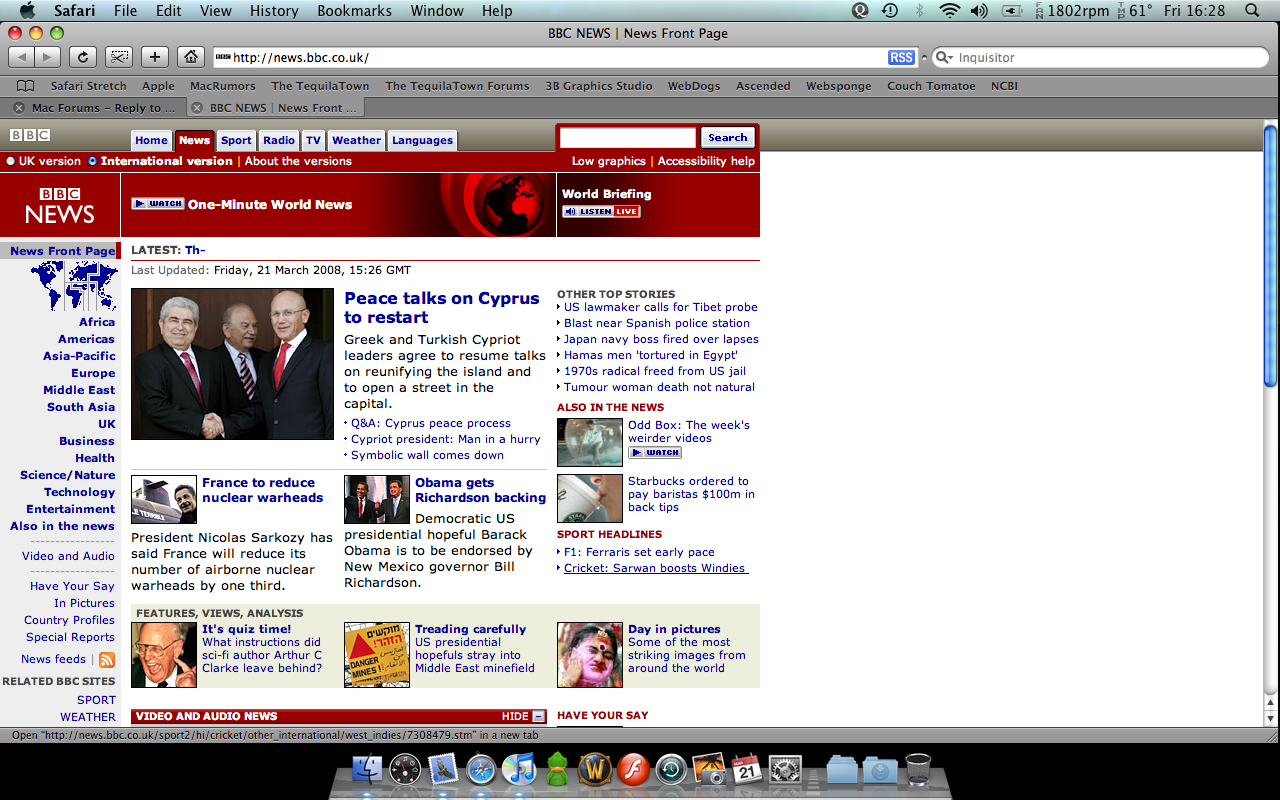The width and height of the screenshot is (1280, 800).
Task: Click the Inquisitor search field
Action: [1100, 58]
